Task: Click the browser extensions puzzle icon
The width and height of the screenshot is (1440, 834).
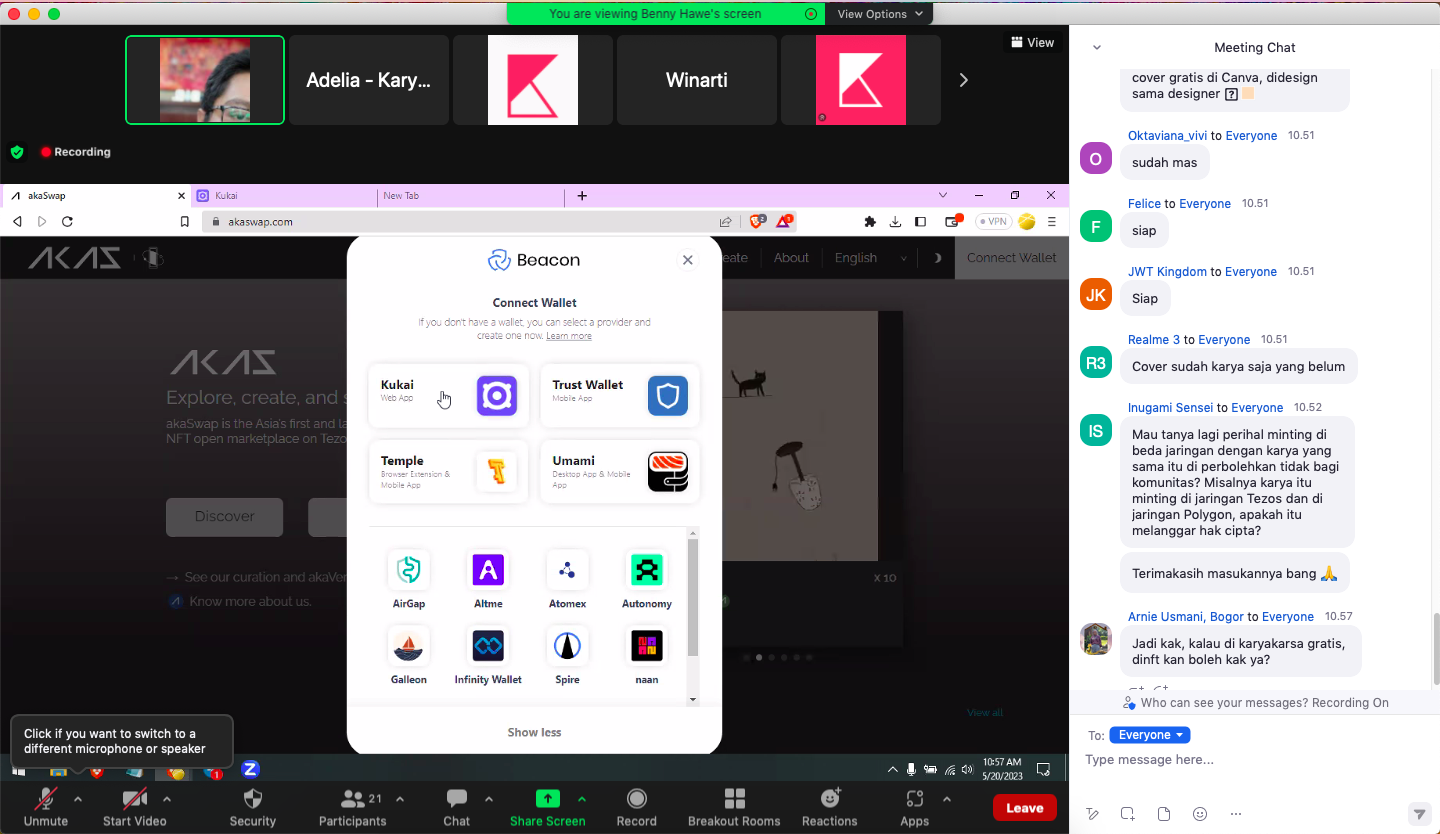Action: (x=870, y=222)
